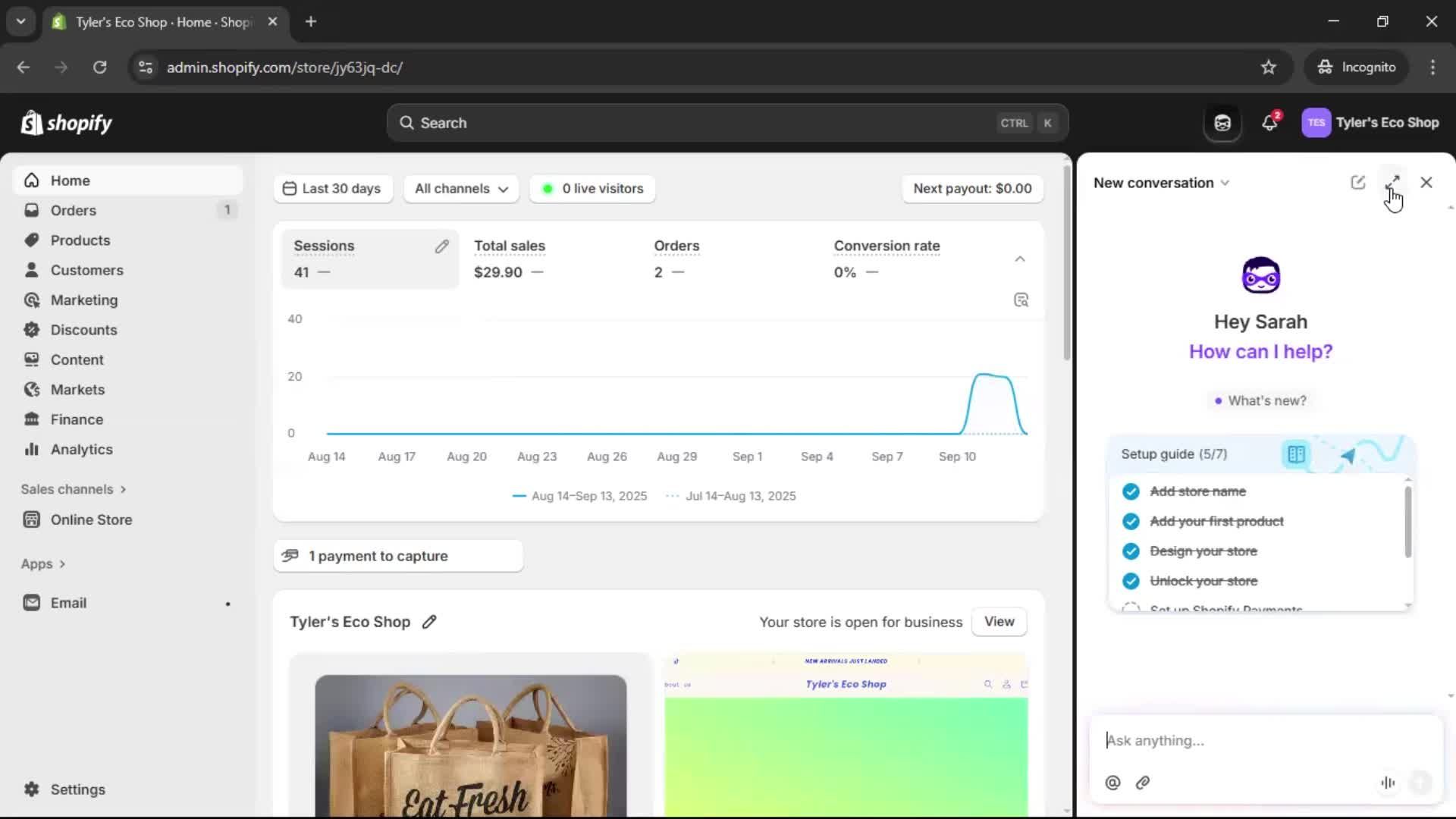Toggle the Design your store checkmark
Image resolution: width=1456 pixels, height=819 pixels.
1131,551
